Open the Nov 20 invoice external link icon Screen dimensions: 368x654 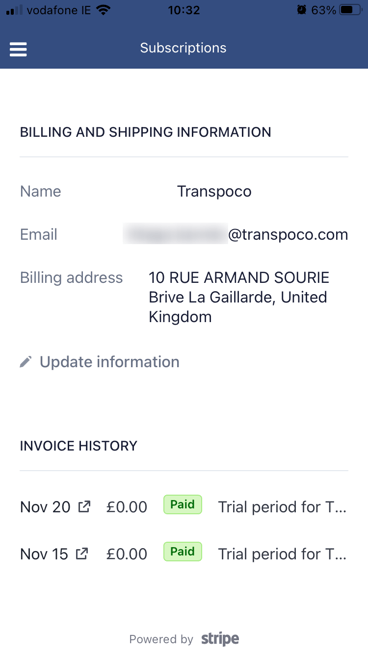(85, 507)
